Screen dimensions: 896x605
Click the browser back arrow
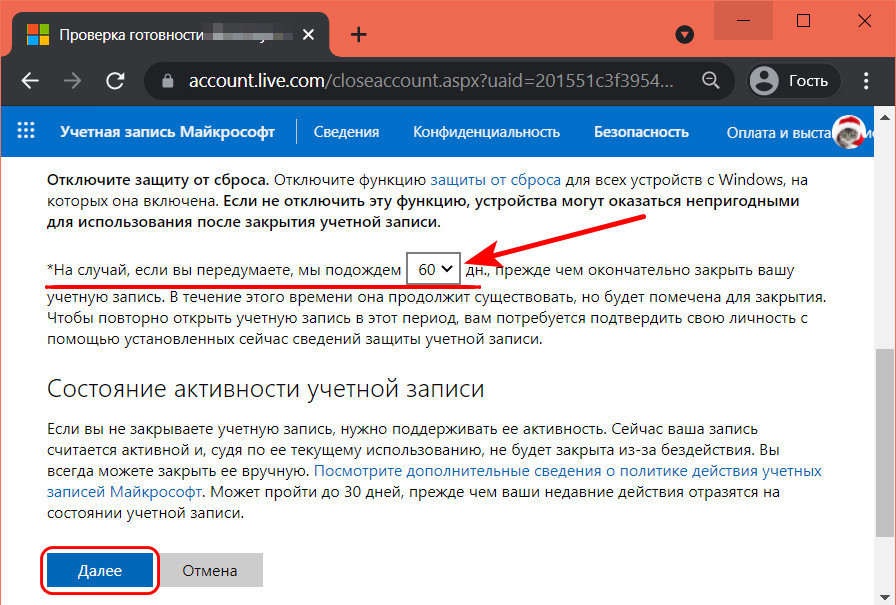pyautogui.click(x=30, y=81)
